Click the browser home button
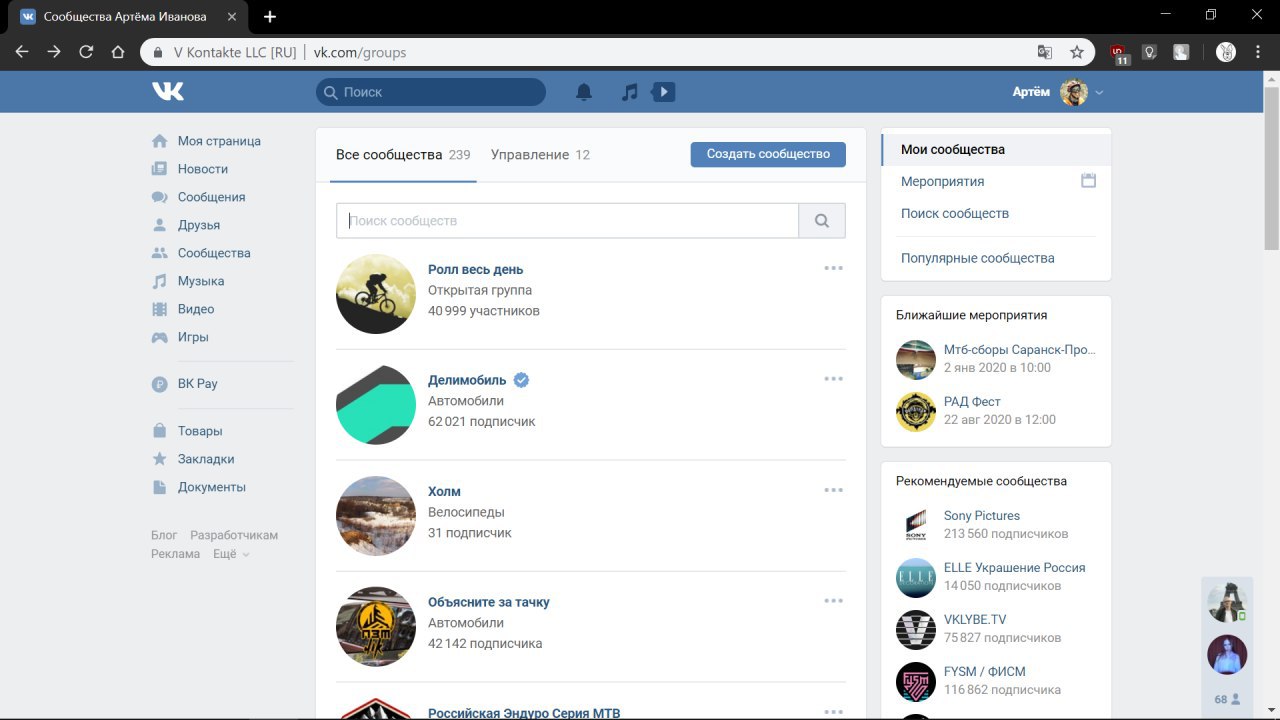The width and height of the screenshot is (1280, 720). point(118,52)
